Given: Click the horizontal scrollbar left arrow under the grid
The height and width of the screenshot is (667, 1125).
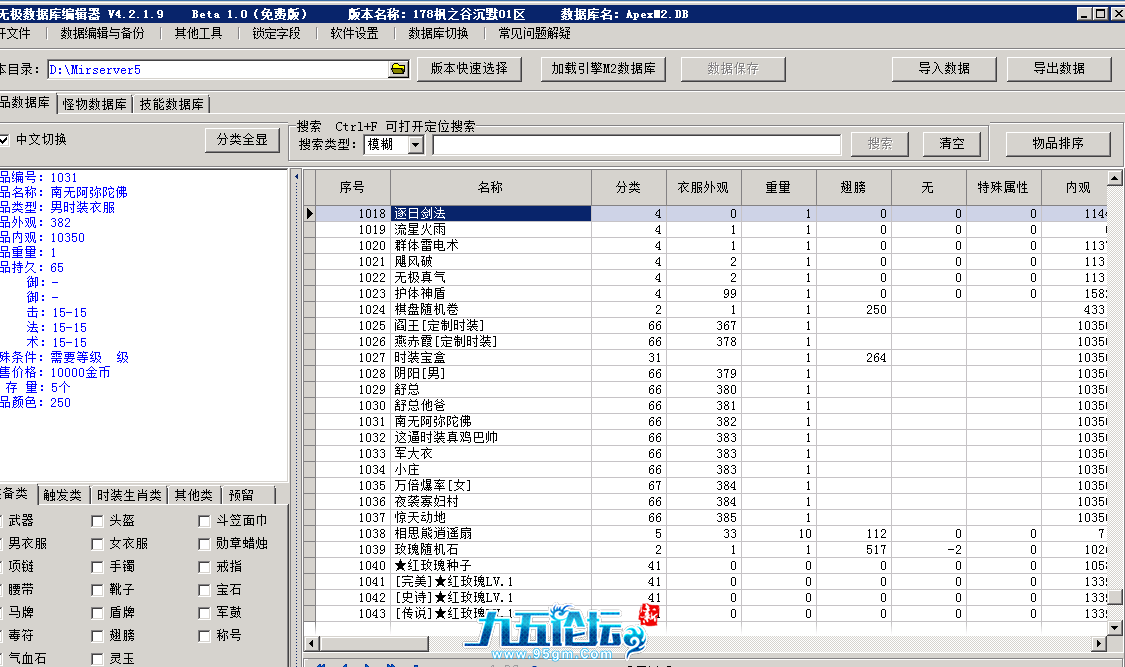Looking at the screenshot, I should [x=311, y=642].
